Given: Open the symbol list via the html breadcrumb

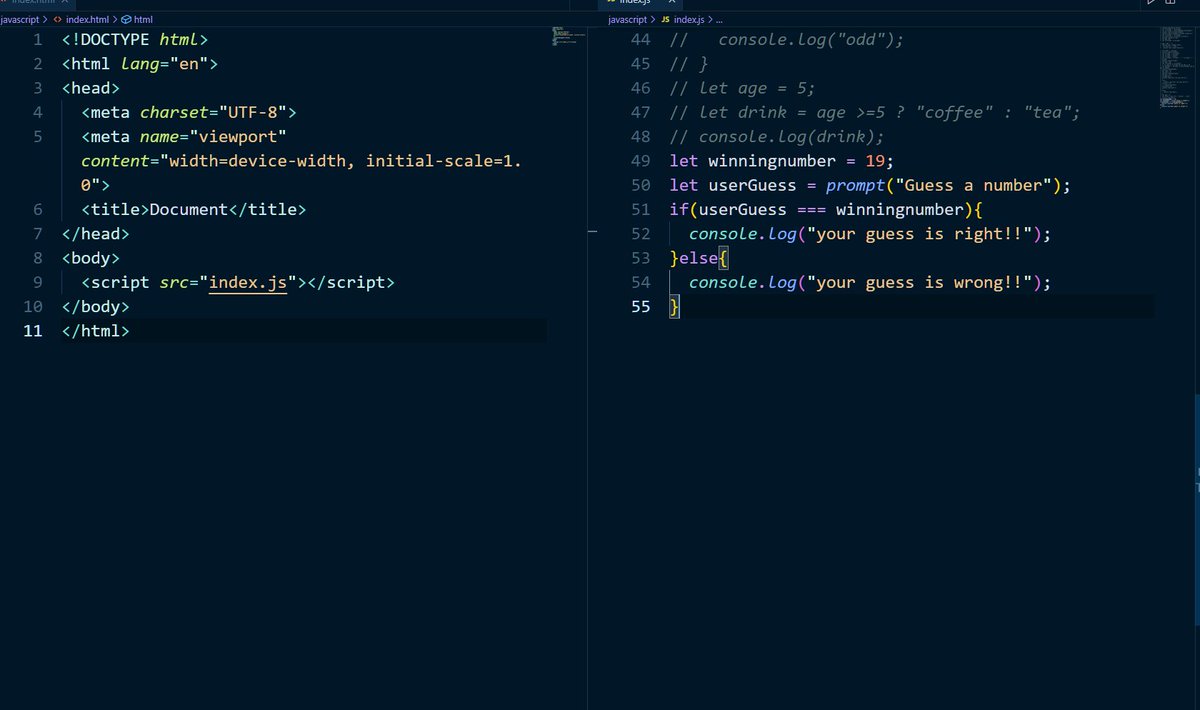Looking at the screenshot, I should point(143,19).
